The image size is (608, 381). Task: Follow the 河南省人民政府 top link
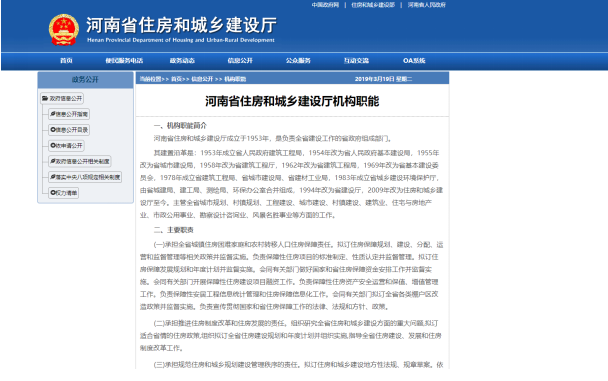coord(427,5)
